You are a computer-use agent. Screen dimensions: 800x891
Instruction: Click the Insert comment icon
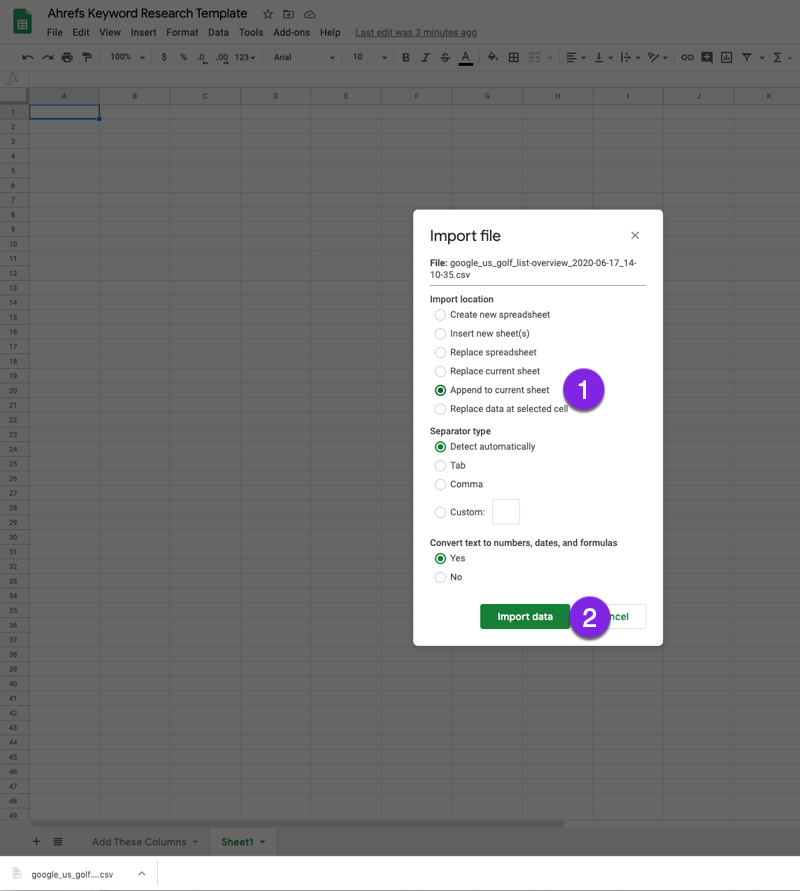tap(707, 57)
